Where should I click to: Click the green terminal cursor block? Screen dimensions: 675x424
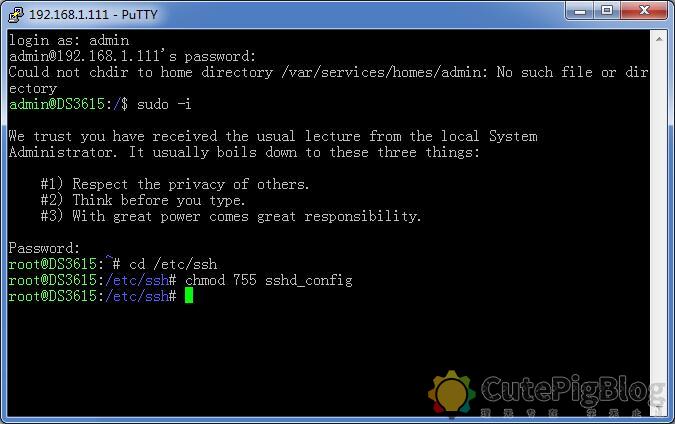(189, 296)
